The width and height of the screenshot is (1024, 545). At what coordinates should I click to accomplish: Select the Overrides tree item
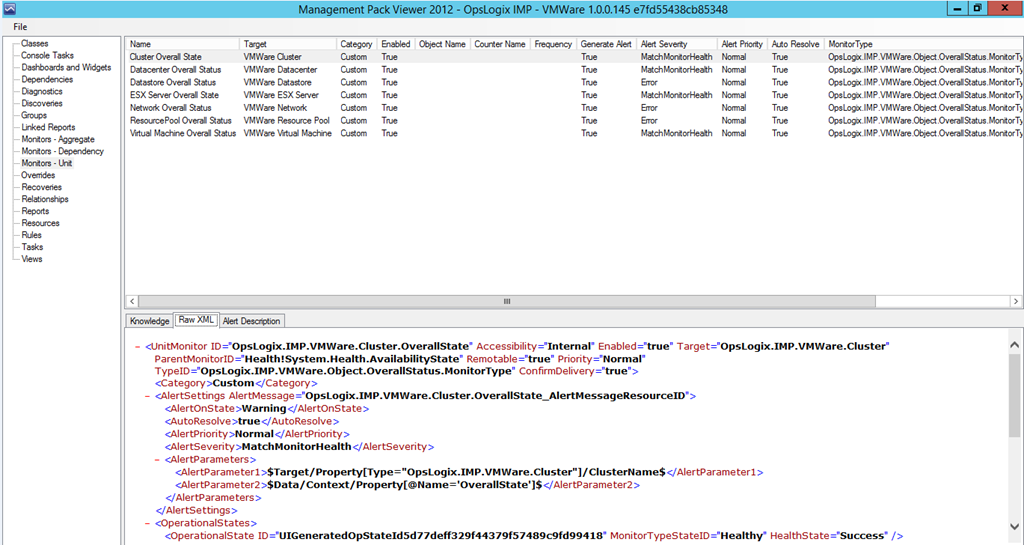click(x=39, y=175)
